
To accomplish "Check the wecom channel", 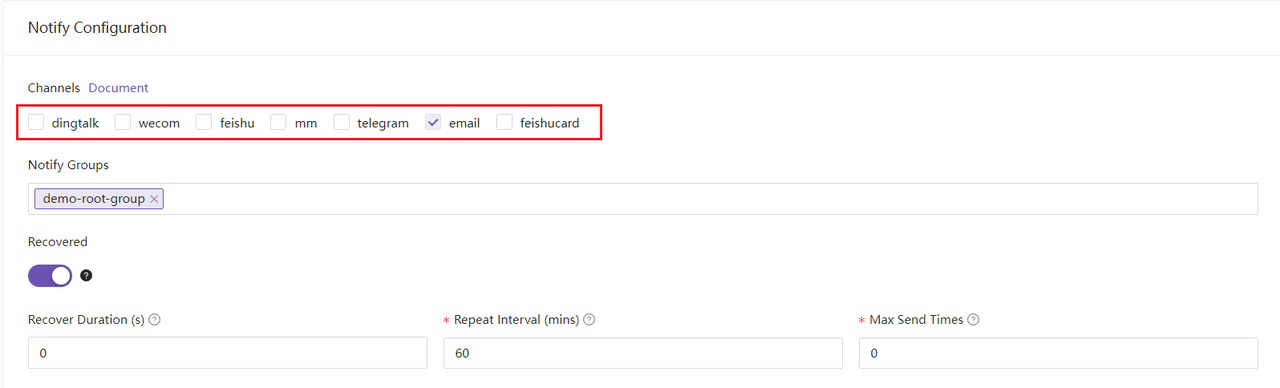I will (x=123, y=122).
